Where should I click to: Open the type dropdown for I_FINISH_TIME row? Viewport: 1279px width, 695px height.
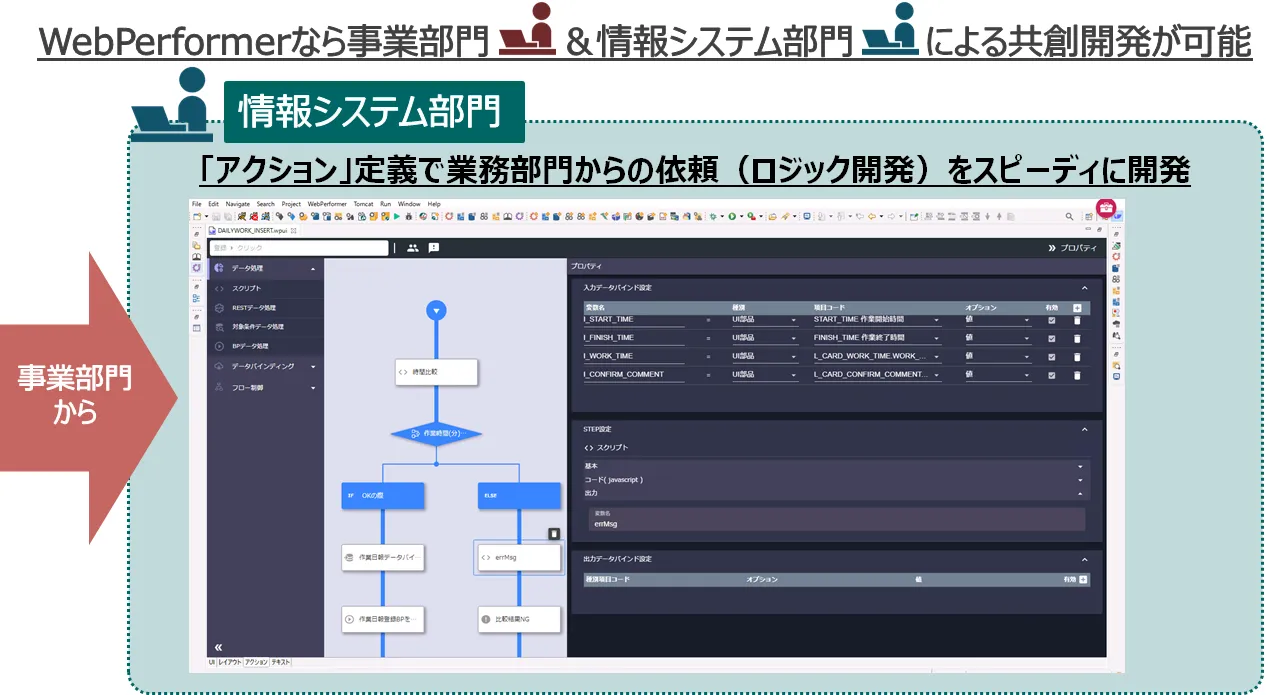pyautogui.click(x=765, y=339)
